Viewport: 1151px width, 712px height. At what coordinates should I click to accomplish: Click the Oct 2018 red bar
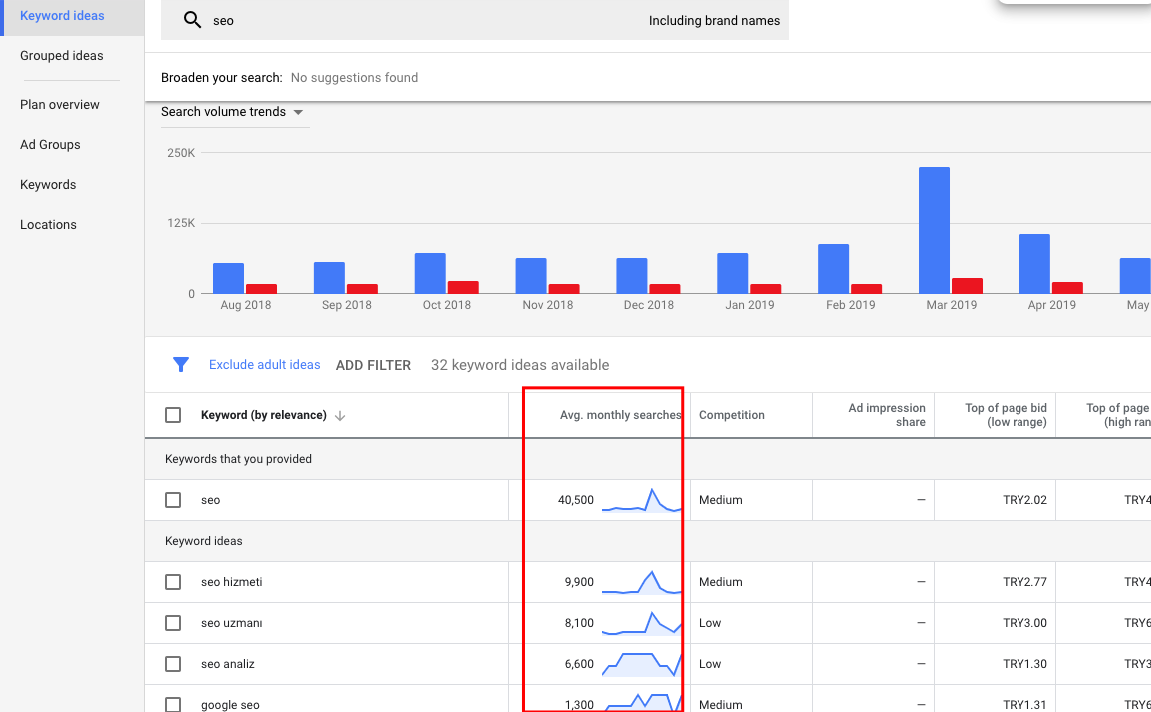pyautogui.click(x=463, y=288)
